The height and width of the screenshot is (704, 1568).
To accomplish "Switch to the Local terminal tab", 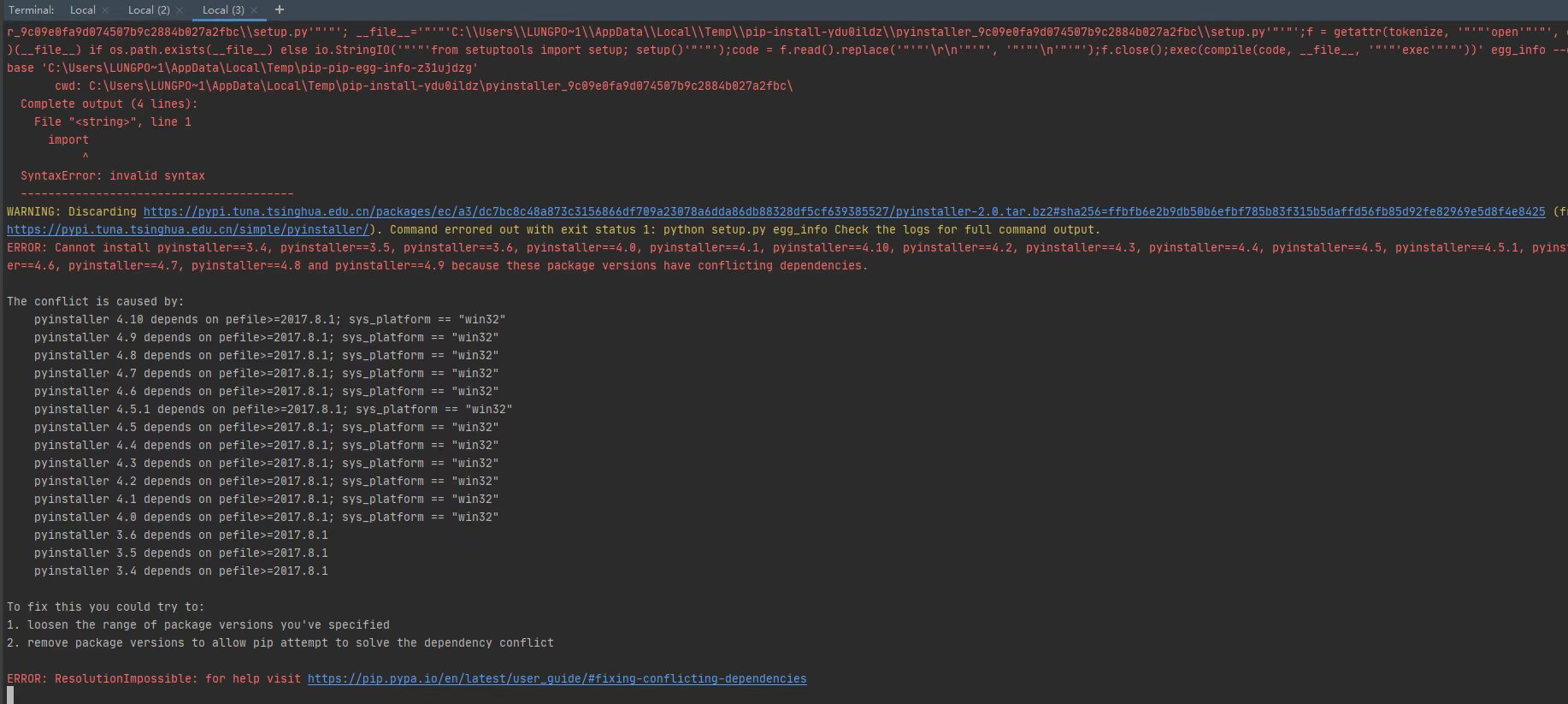I will click(x=83, y=10).
